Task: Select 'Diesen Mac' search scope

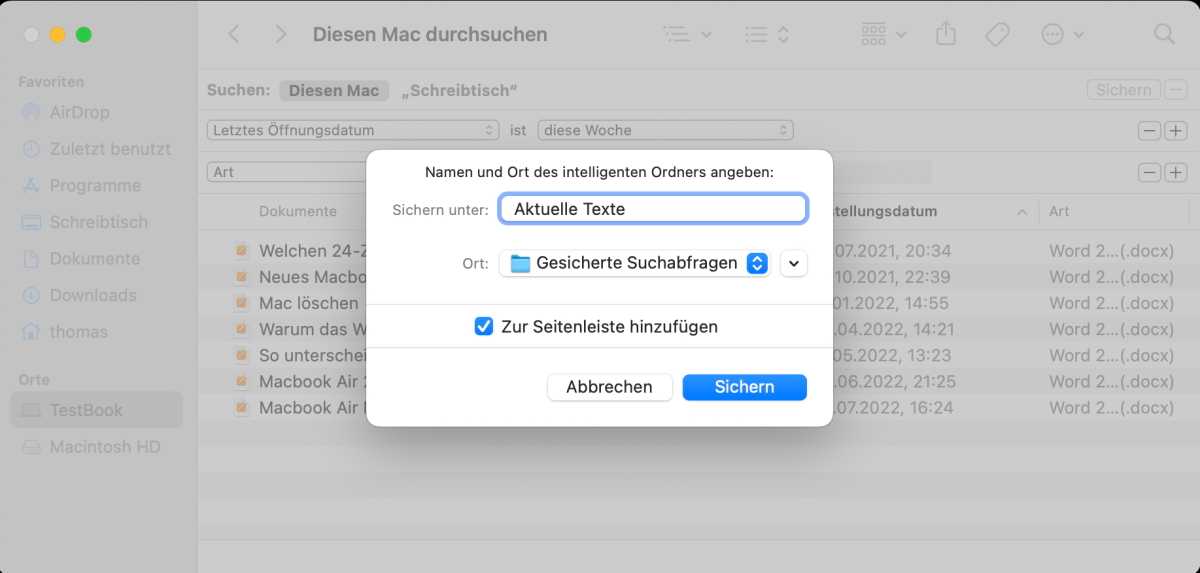Action: 334,90
